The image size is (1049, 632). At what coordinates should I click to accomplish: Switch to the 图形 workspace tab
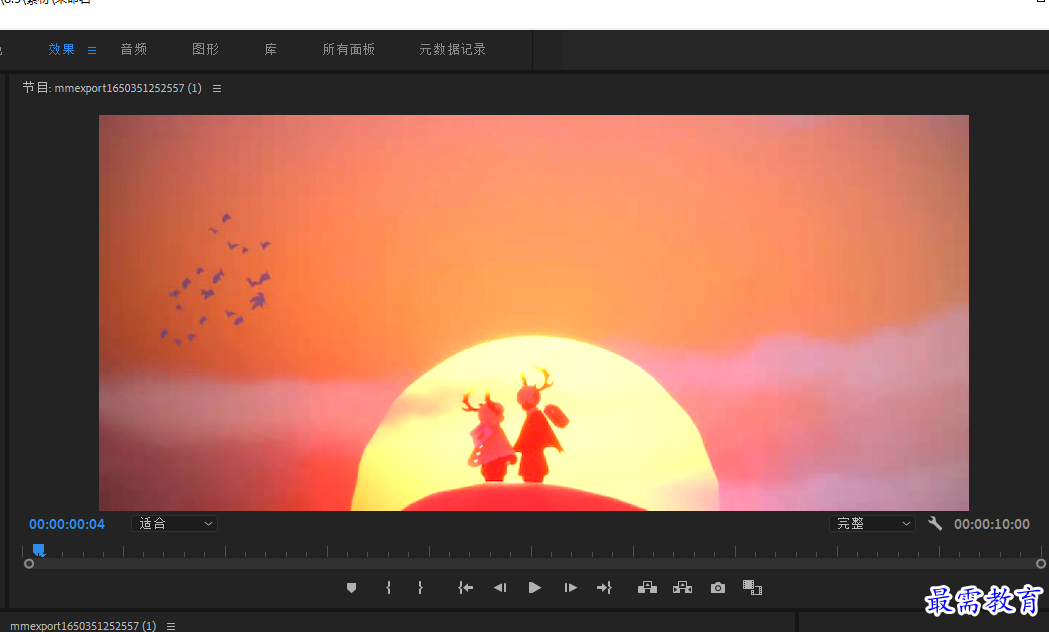coord(205,49)
